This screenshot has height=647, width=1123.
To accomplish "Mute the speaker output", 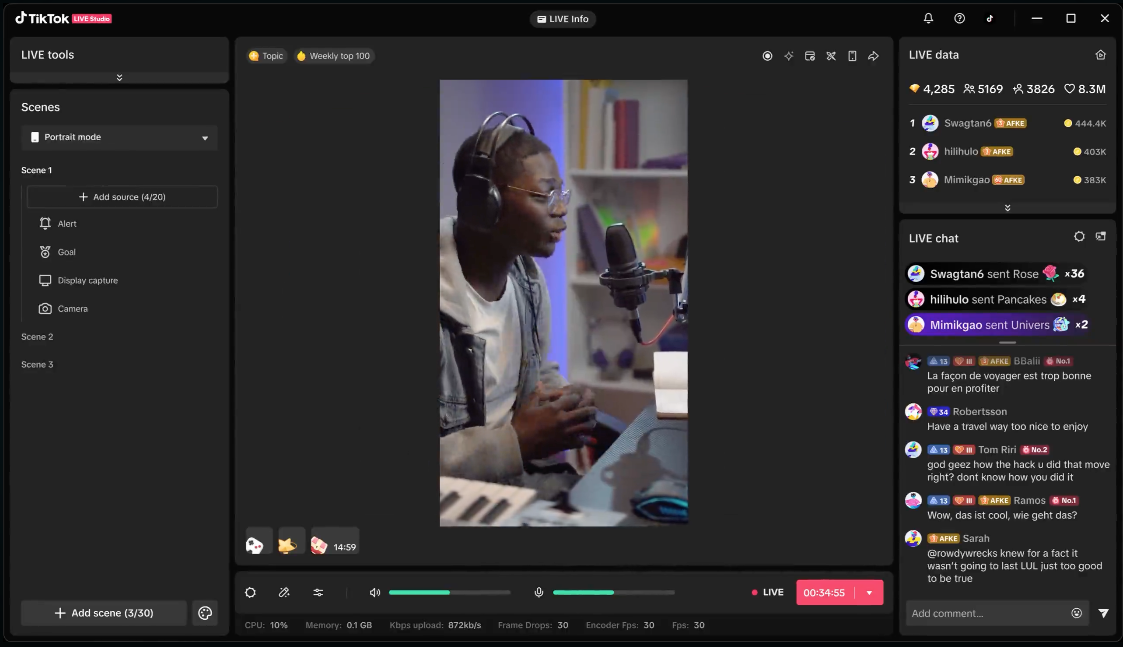I will [x=375, y=592].
